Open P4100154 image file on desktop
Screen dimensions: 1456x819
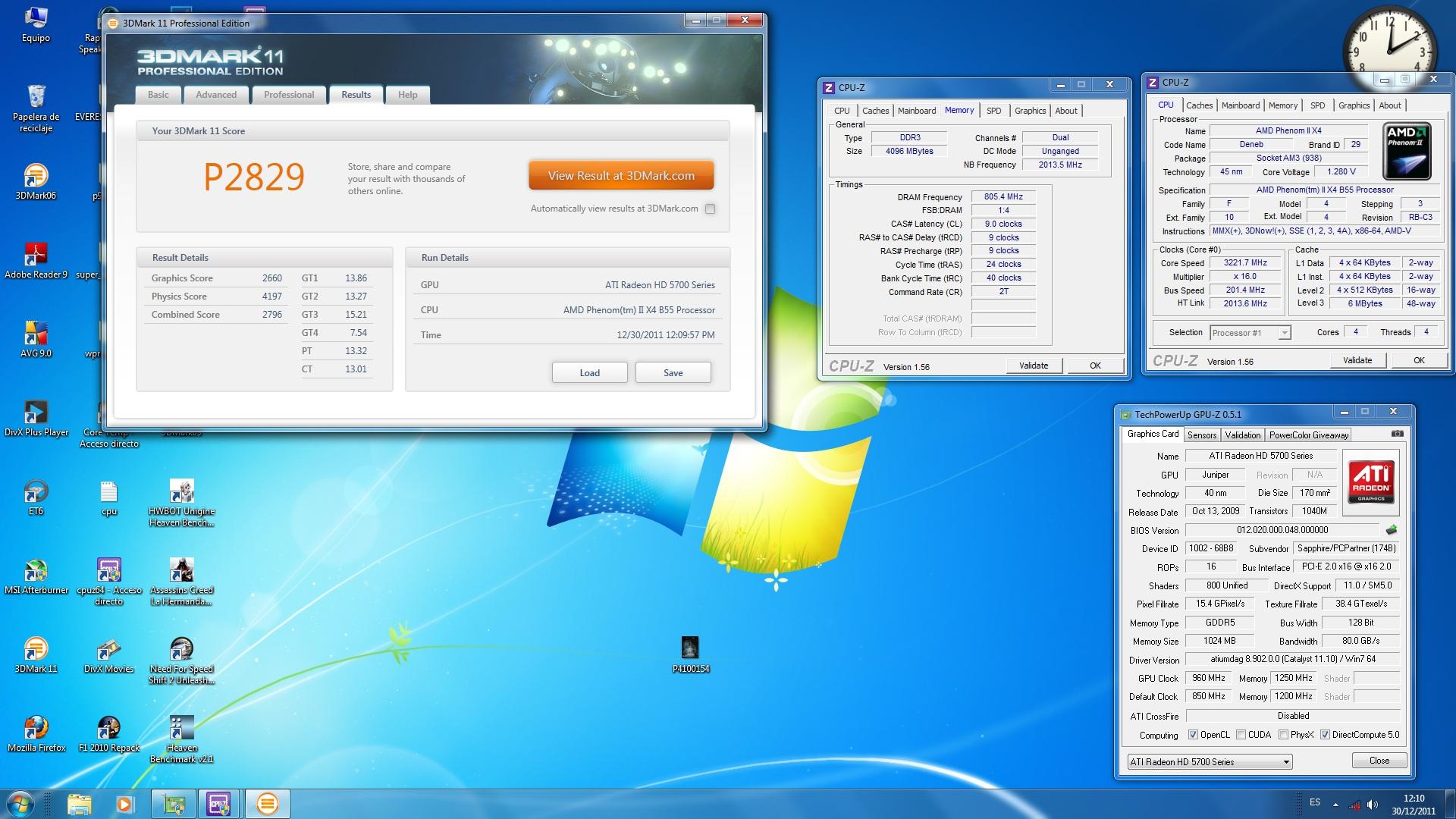[x=690, y=655]
